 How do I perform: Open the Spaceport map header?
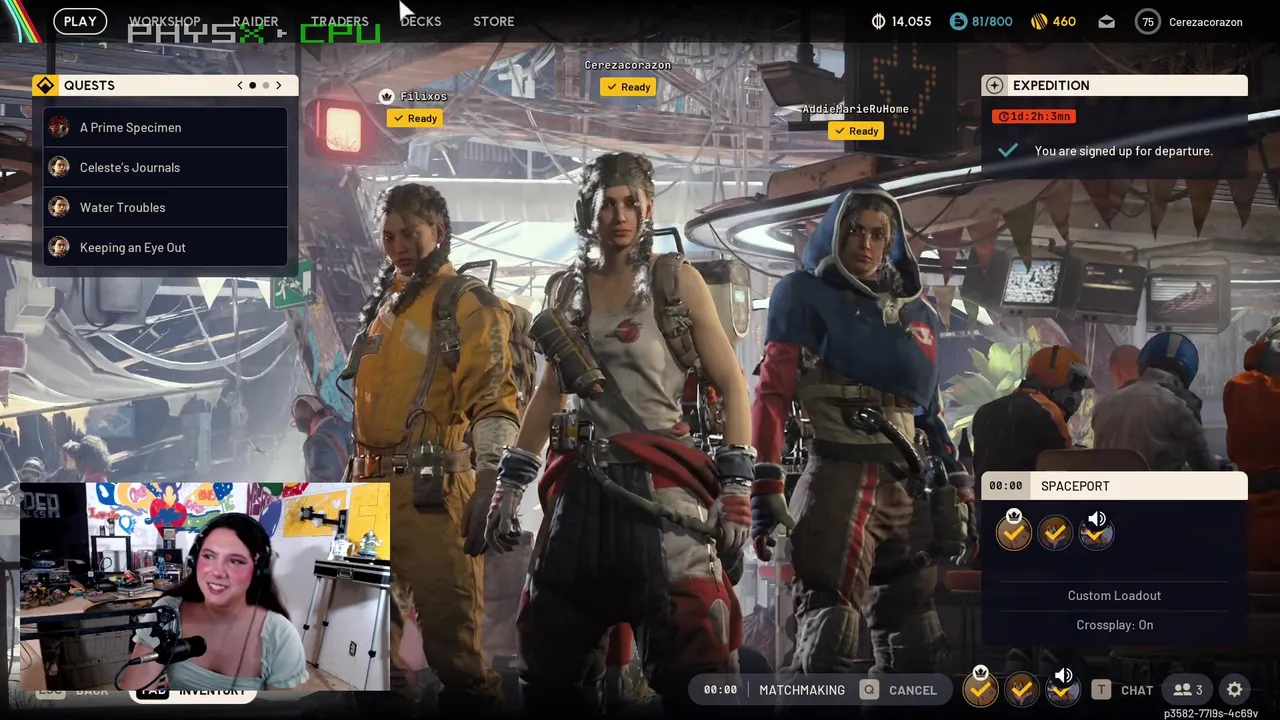click(x=1114, y=486)
